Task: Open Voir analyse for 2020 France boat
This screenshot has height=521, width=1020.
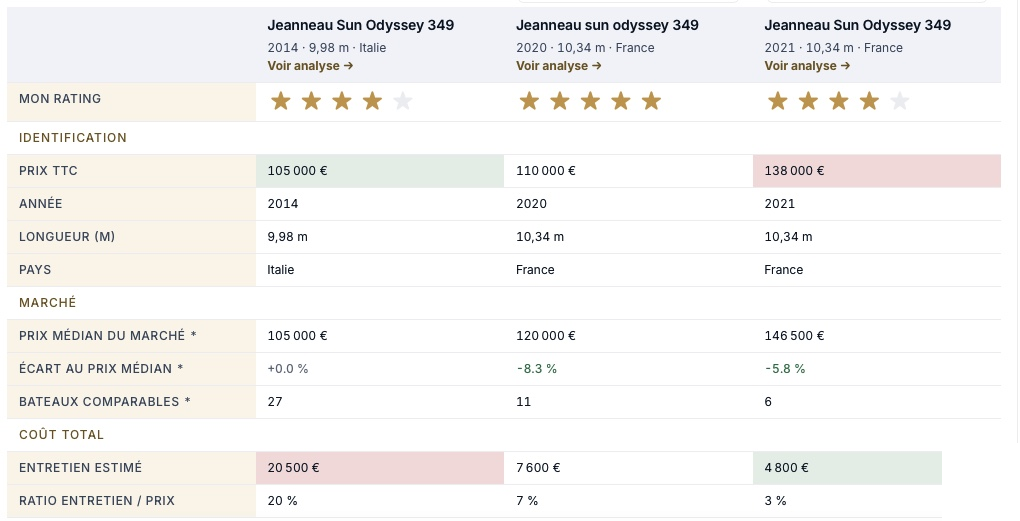Action: (559, 66)
